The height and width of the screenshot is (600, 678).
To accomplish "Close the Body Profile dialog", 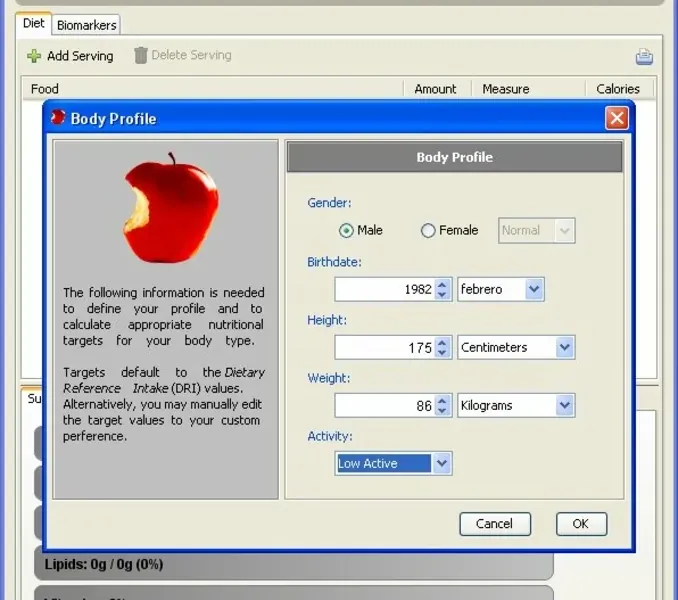I will click(617, 118).
